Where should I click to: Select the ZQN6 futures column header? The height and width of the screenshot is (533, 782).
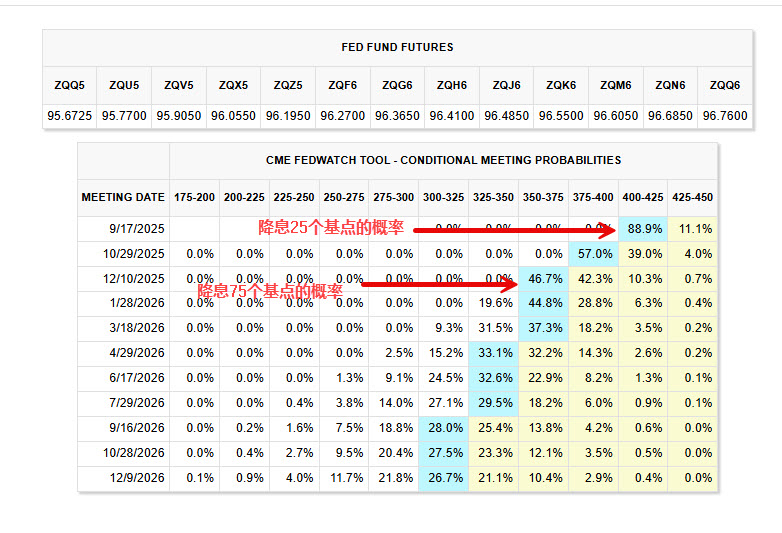[x=670, y=85]
